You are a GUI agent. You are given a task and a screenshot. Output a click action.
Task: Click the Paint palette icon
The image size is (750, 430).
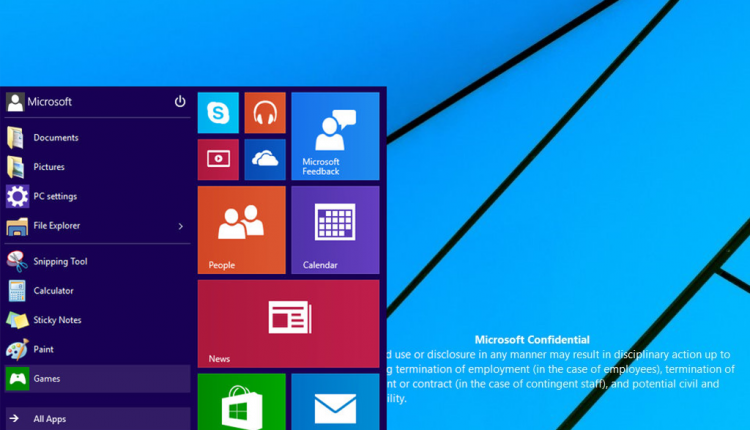pos(17,350)
